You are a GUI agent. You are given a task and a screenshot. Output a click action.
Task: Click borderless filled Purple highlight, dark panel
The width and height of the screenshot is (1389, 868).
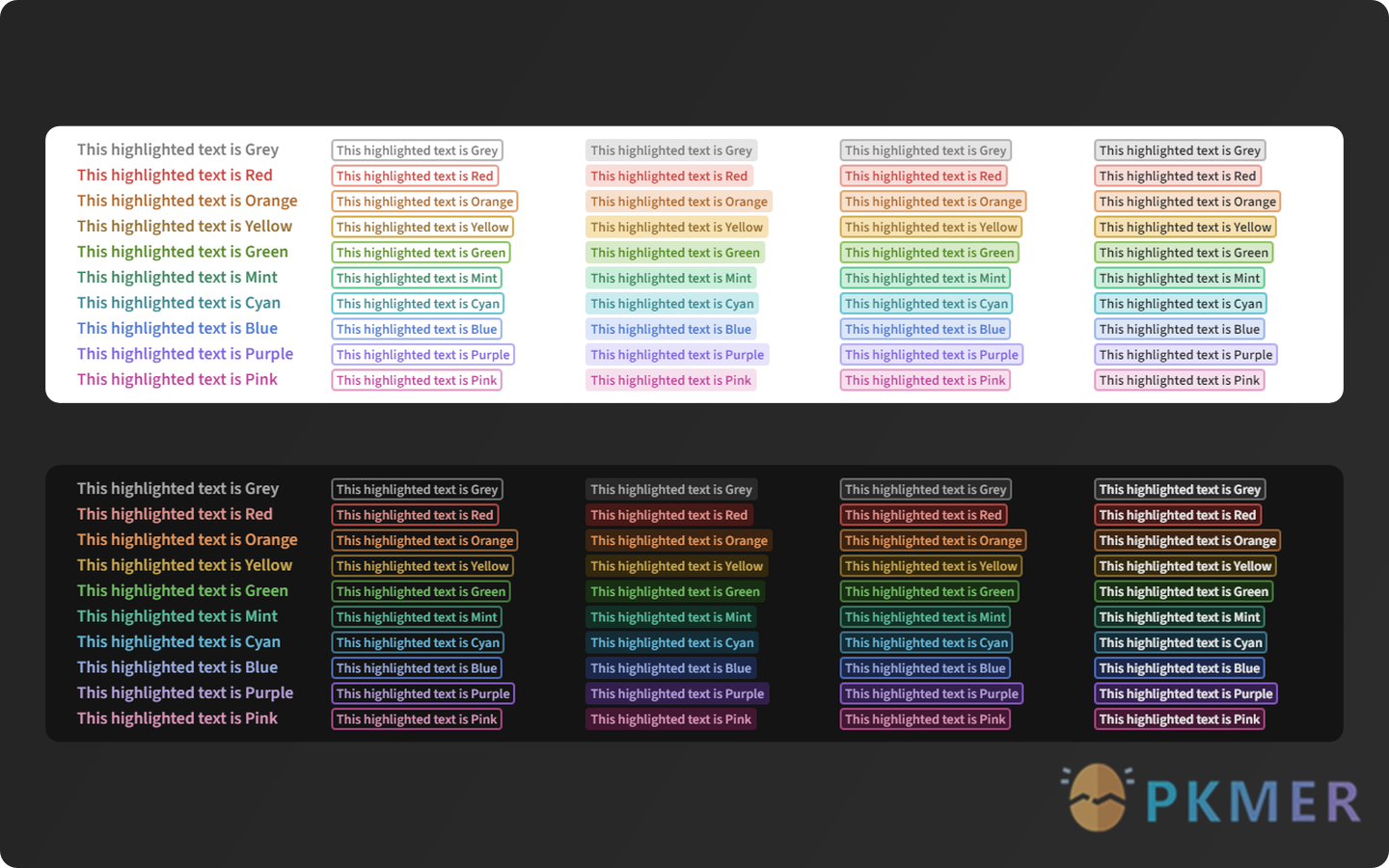pos(677,693)
